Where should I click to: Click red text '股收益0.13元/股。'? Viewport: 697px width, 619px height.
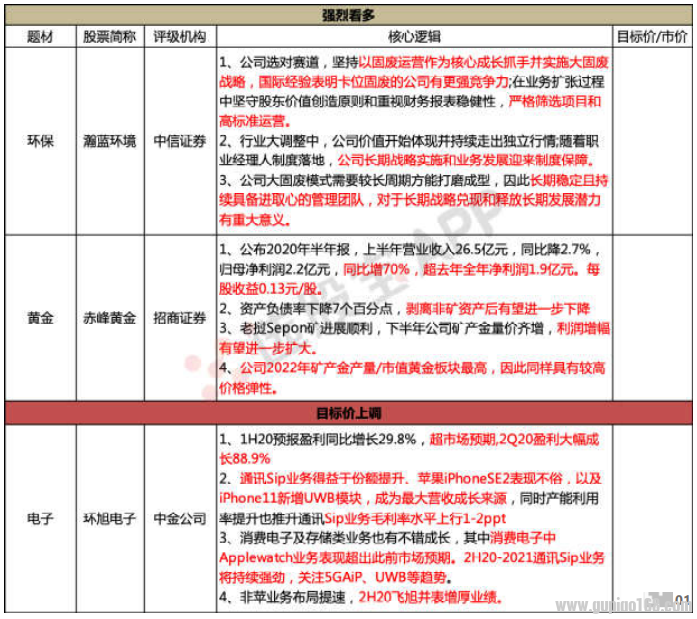pos(271,289)
